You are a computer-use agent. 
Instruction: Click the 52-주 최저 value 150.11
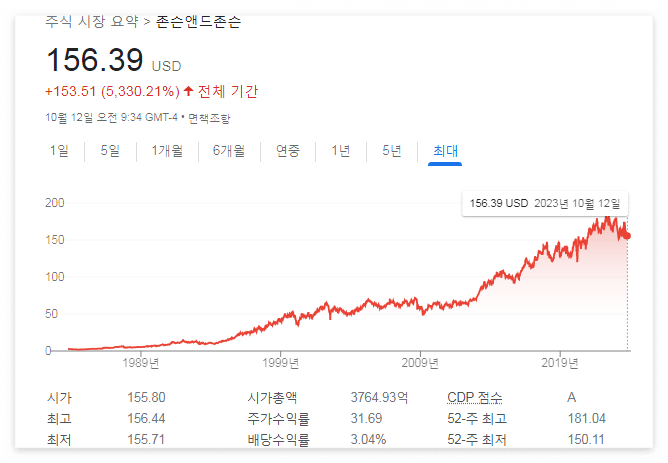(x=586, y=439)
